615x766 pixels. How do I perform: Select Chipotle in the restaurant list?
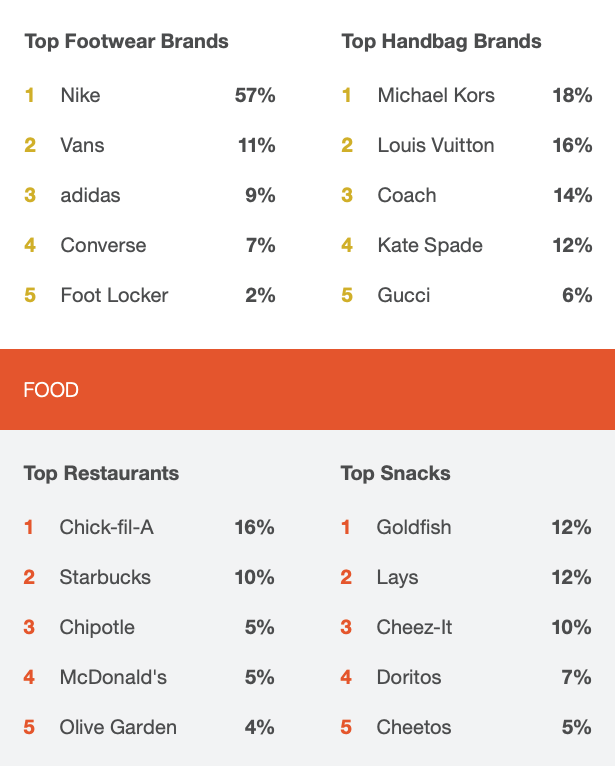click(x=97, y=628)
